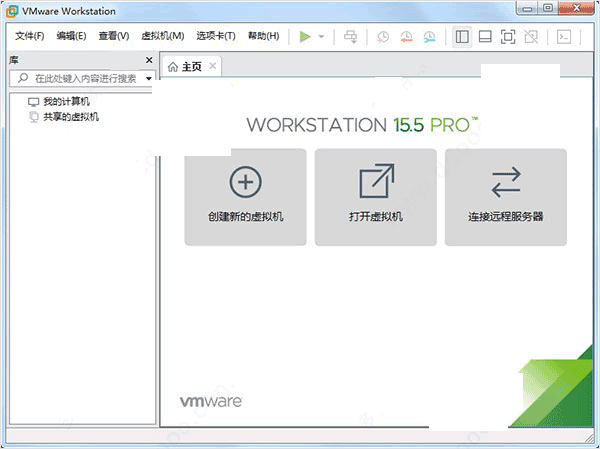600x449 pixels.
Task: Expand the library search dropdown arrow
Action: [148, 78]
